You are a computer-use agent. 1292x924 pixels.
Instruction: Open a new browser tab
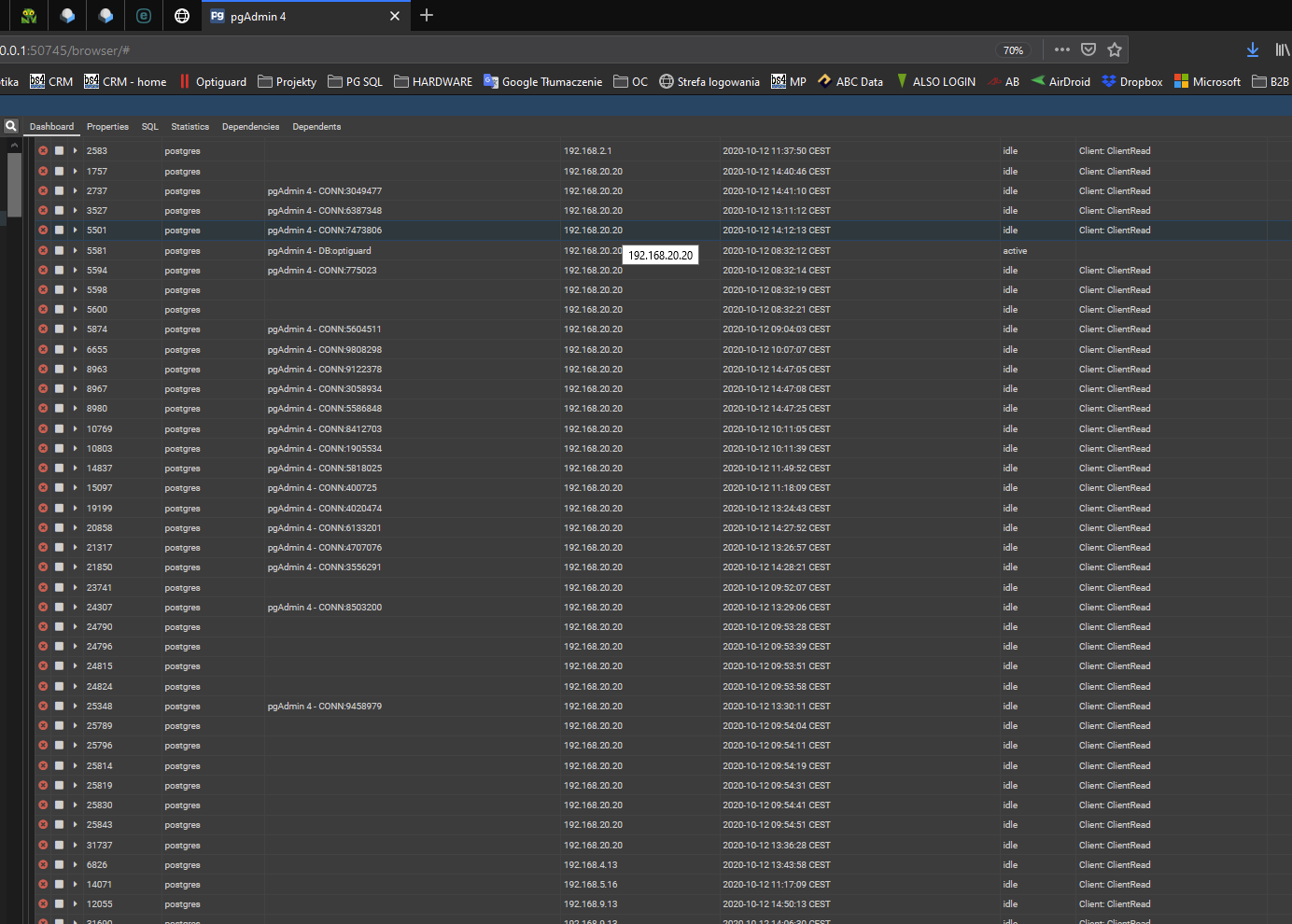pos(427,15)
